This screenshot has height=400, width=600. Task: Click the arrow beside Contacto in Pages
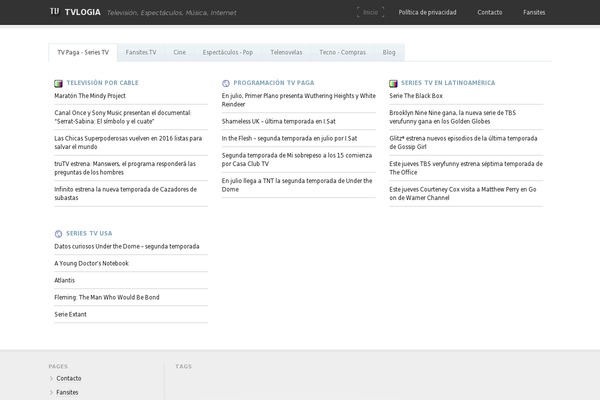[52, 379]
